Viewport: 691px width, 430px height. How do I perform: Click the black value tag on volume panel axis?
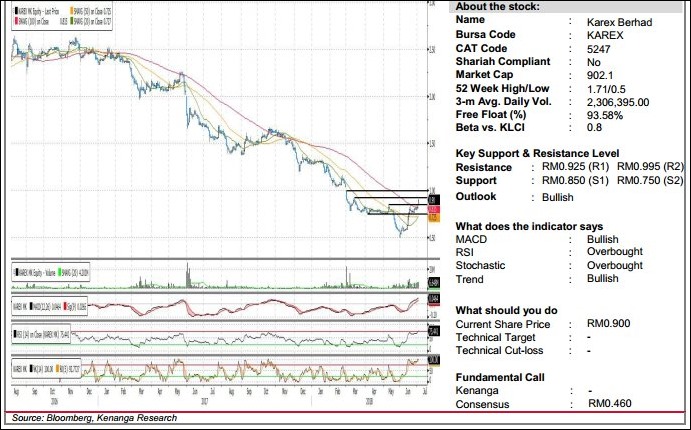pos(434,283)
